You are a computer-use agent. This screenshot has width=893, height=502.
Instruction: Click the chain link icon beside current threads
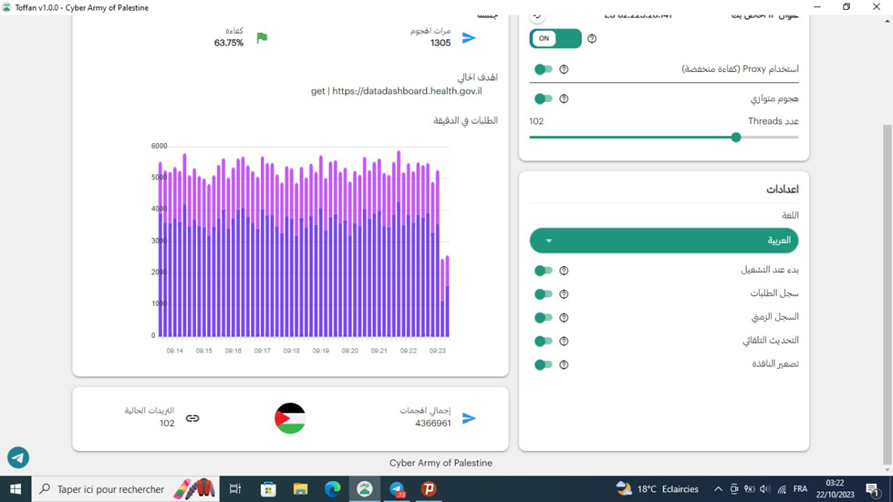(x=192, y=418)
